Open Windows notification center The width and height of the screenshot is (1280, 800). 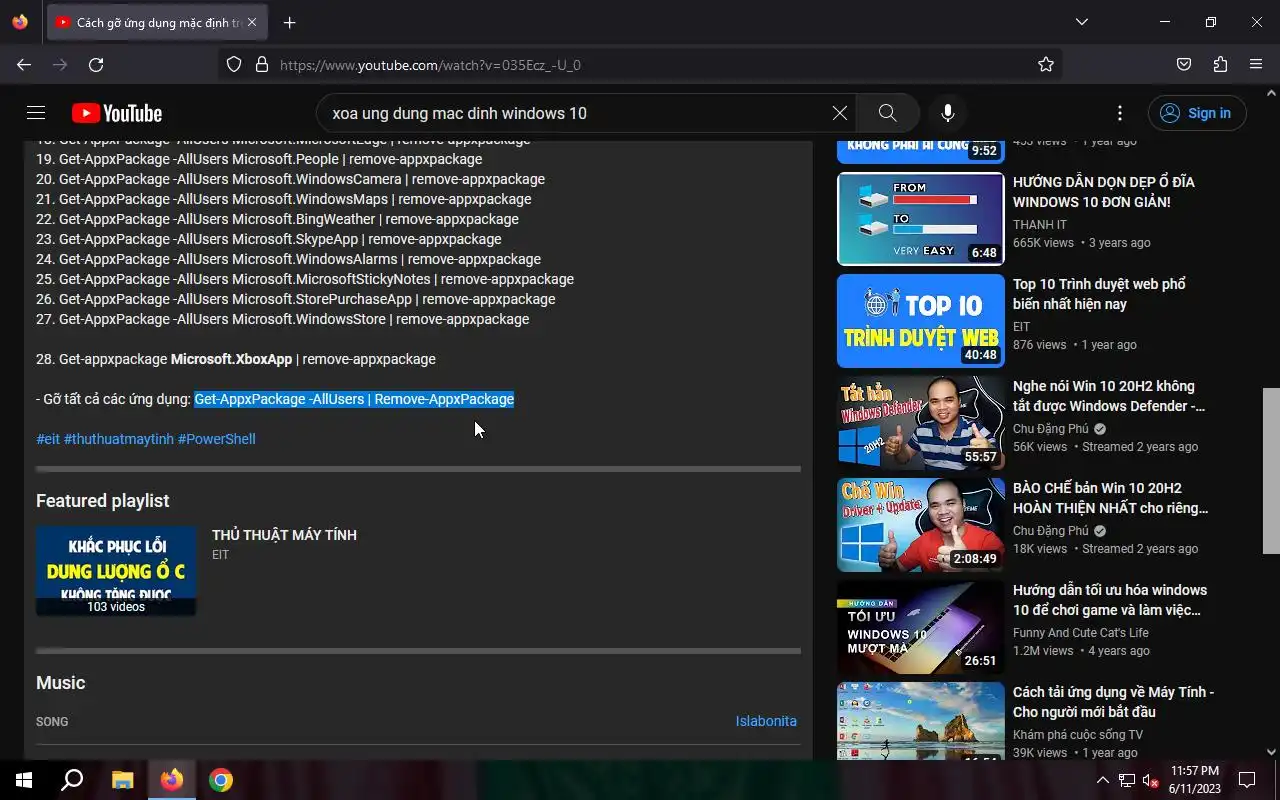[1247, 780]
